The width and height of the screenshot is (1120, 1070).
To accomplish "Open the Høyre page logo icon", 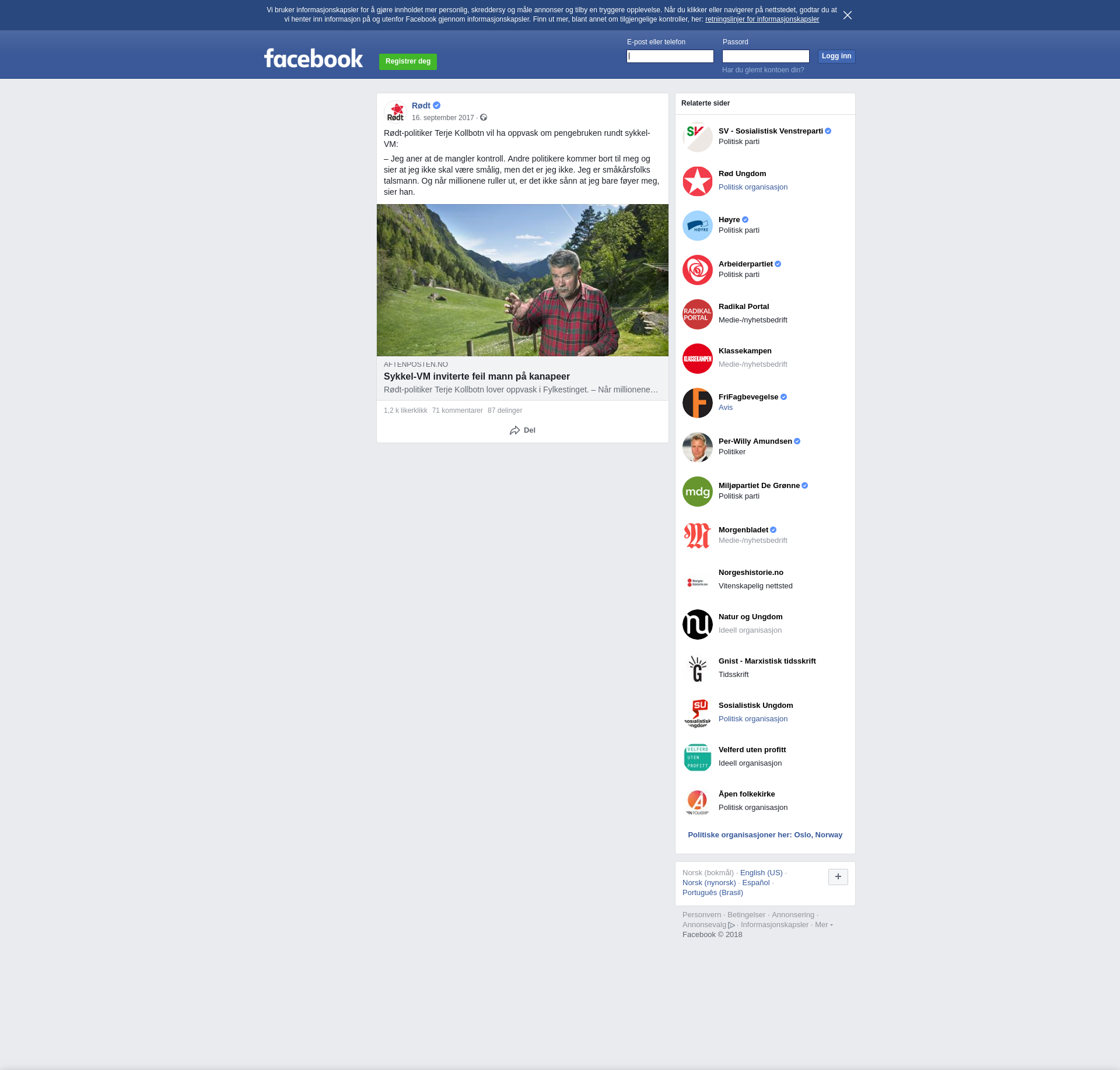I will click(698, 226).
